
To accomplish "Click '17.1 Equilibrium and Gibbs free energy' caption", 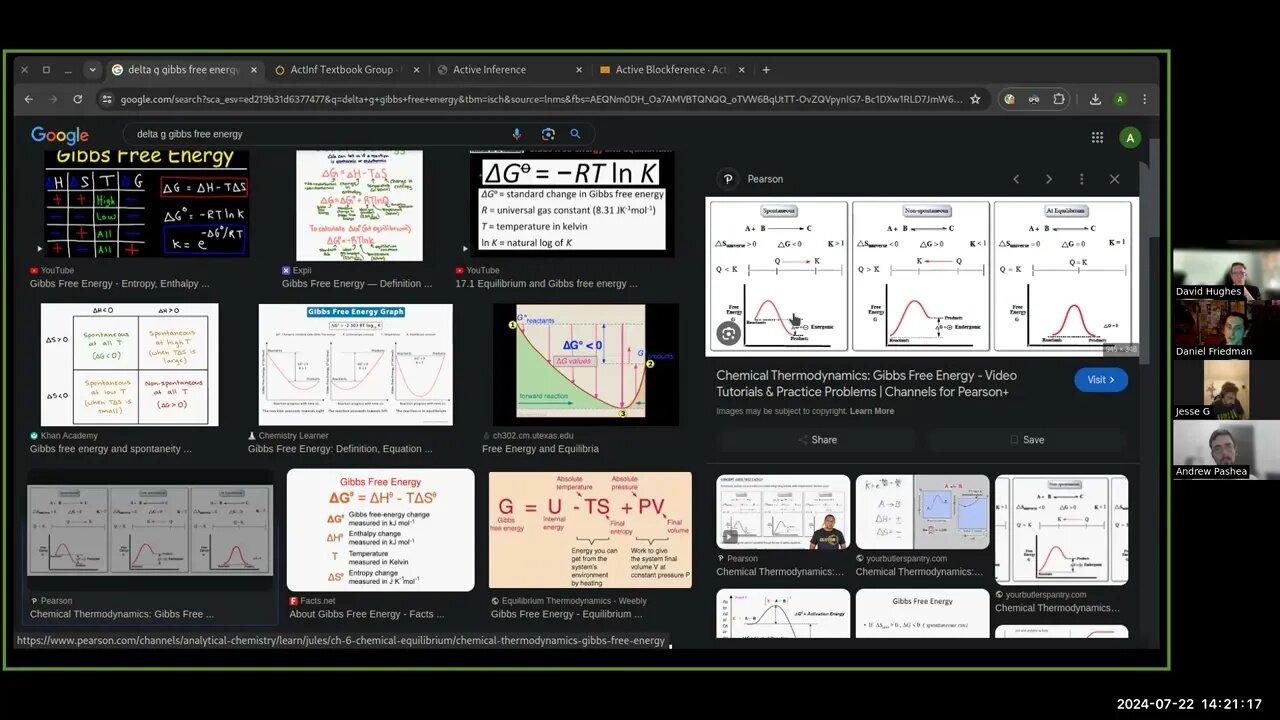I will pyautogui.click(x=546, y=284).
